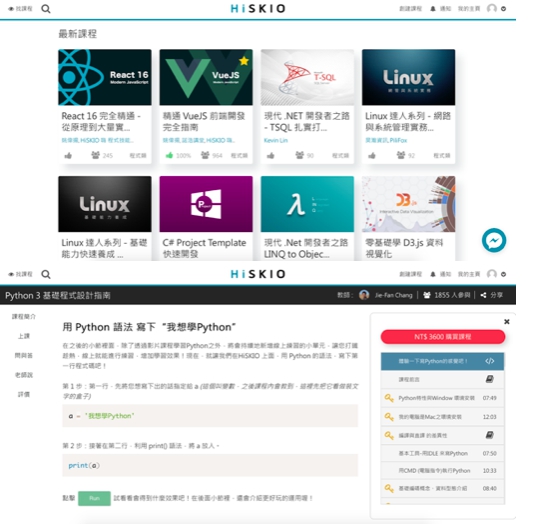Click code block a = '我想學Python'
This screenshot has height=524, width=538.
click(x=210, y=416)
